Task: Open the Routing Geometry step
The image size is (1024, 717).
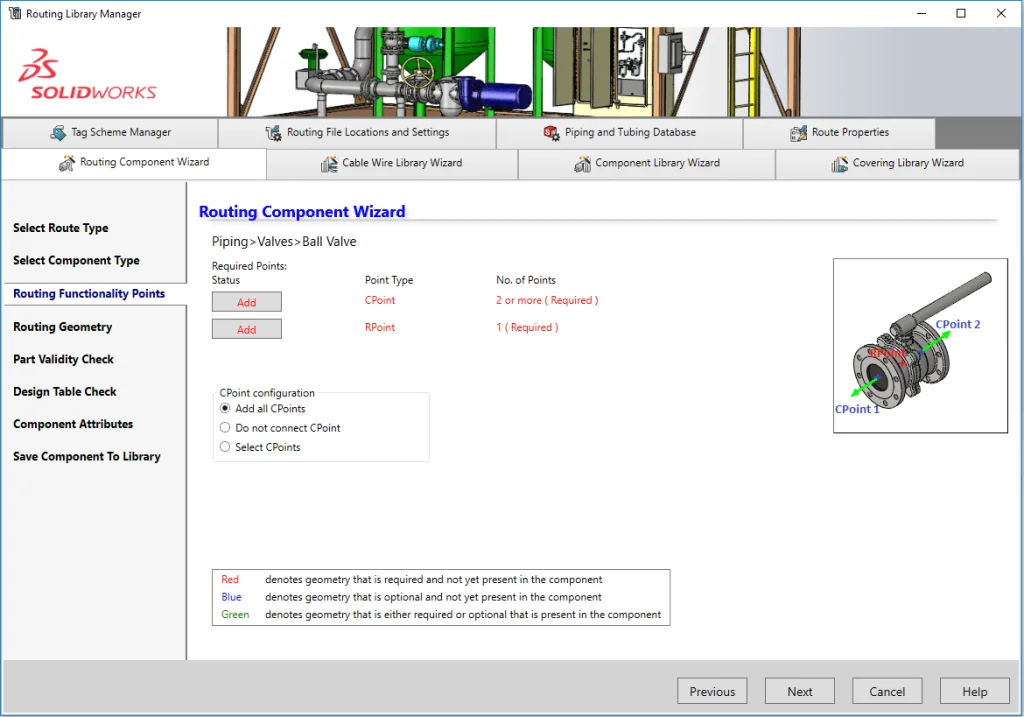Action: 63,327
